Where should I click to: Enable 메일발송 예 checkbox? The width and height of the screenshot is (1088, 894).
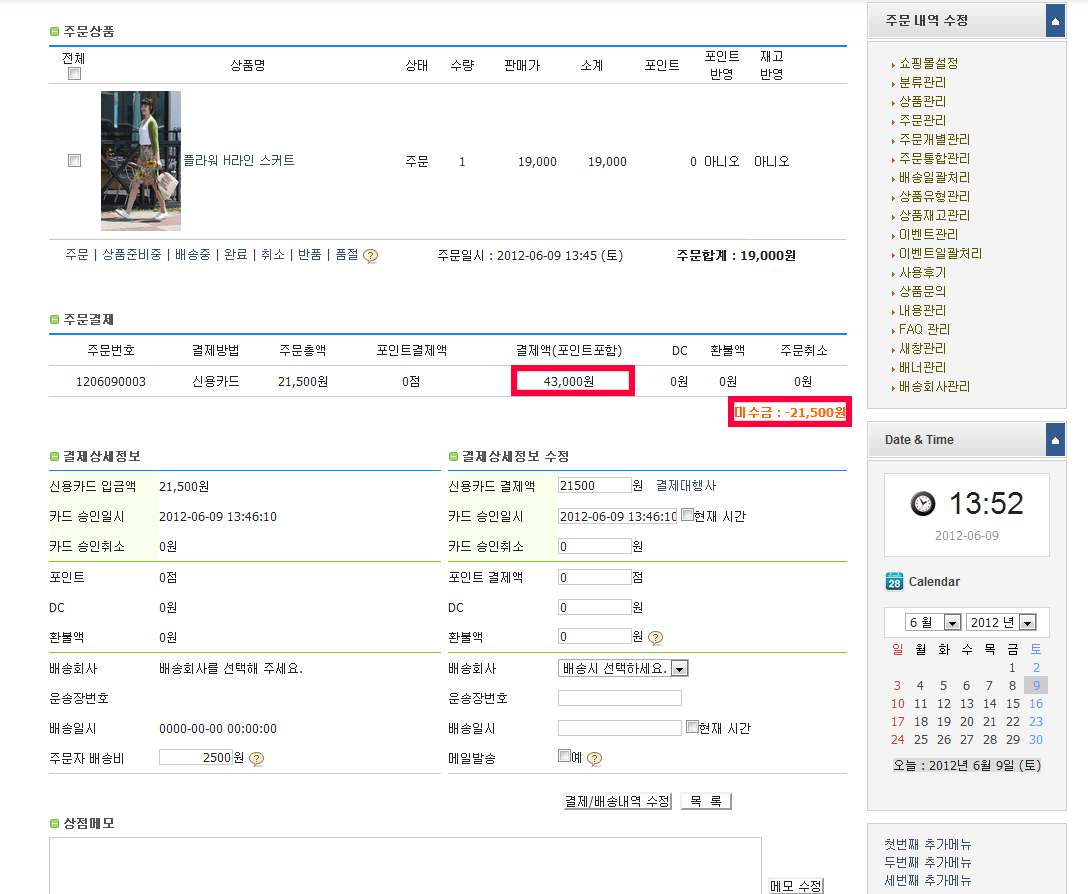(x=564, y=756)
